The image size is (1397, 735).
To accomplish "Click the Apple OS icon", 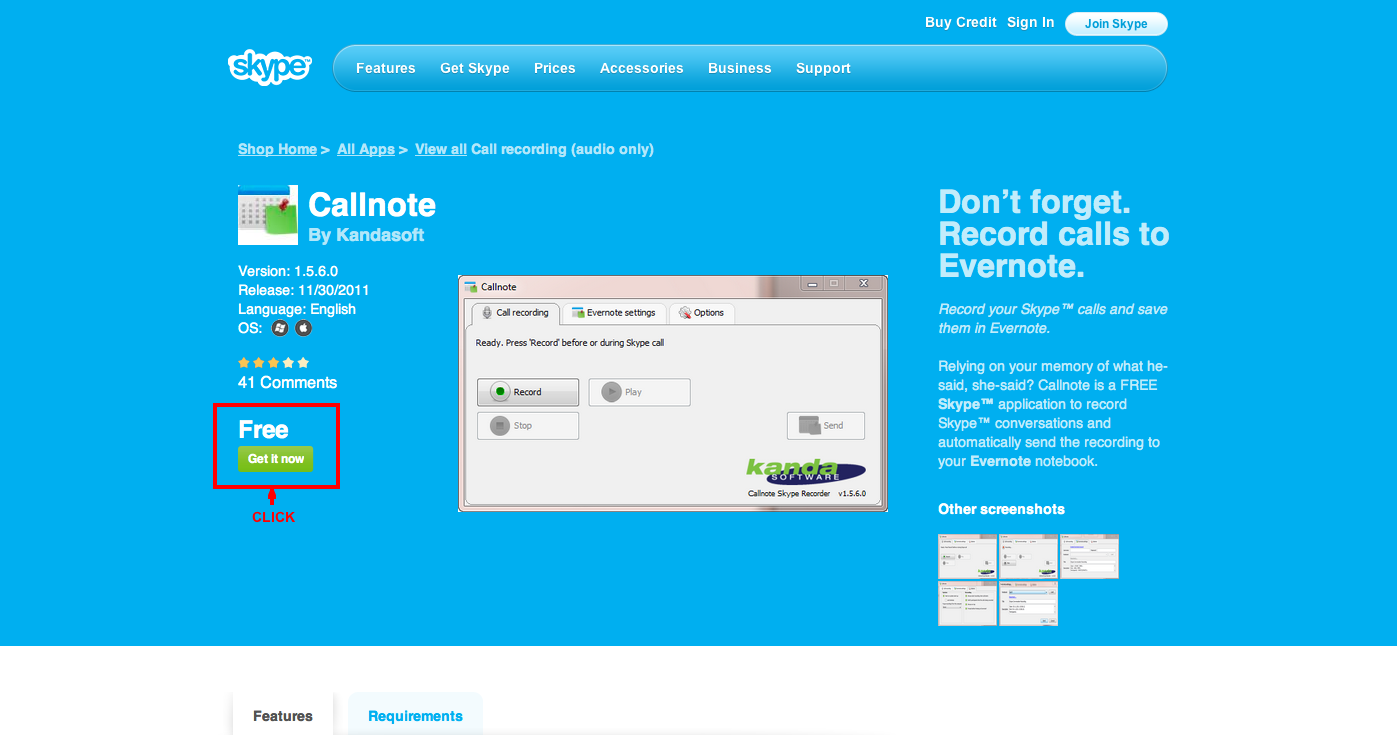I will (303, 328).
